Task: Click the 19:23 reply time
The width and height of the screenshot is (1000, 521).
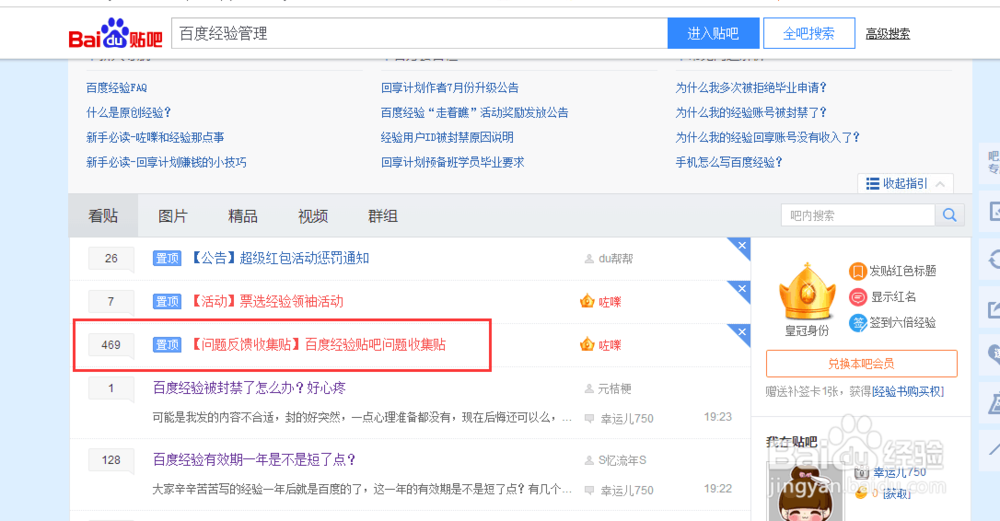Action: click(717, 417)
